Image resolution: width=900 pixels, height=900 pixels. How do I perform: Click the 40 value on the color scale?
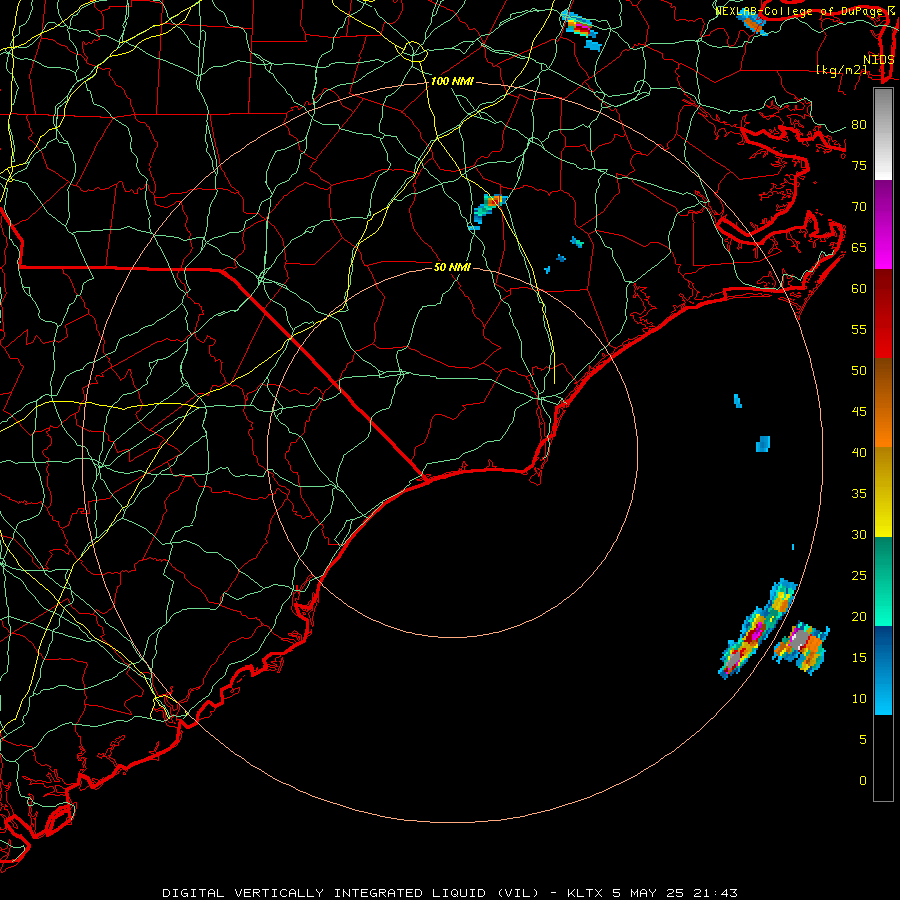click(x=859, y=452)
